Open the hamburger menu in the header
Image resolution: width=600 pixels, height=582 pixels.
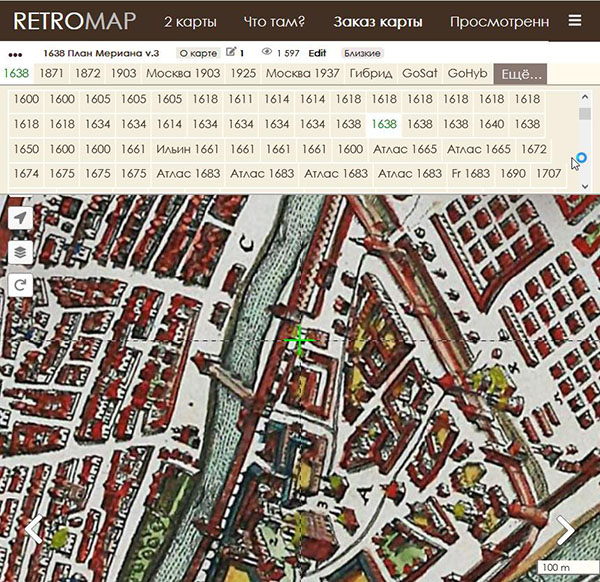(574, 20)
